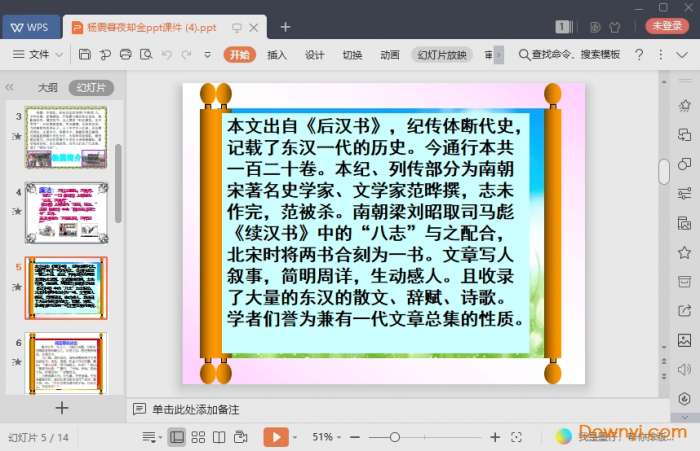Open help question mark icon
Image resolution: width=700 pixels, height=451 pixels.
pyautogui.click(x=639, y=54)
